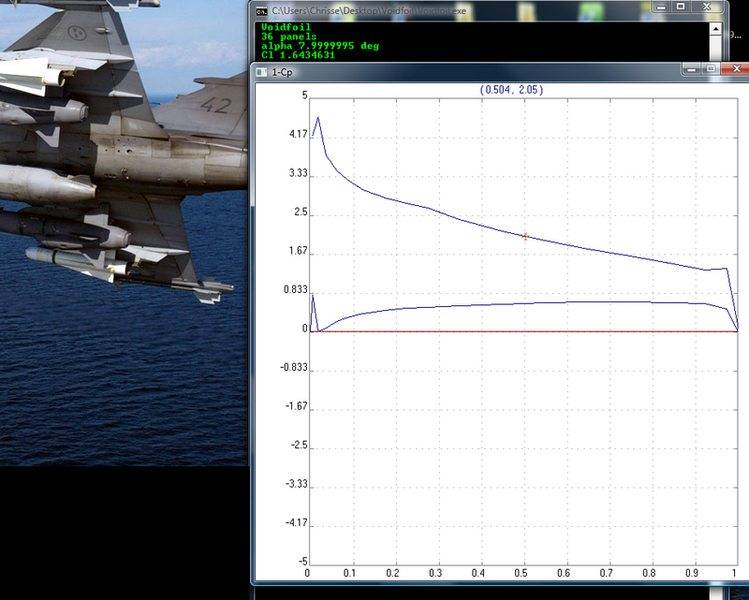
Task: Click the 1-Cp window's title bar icon
Action: click(261, 72)
